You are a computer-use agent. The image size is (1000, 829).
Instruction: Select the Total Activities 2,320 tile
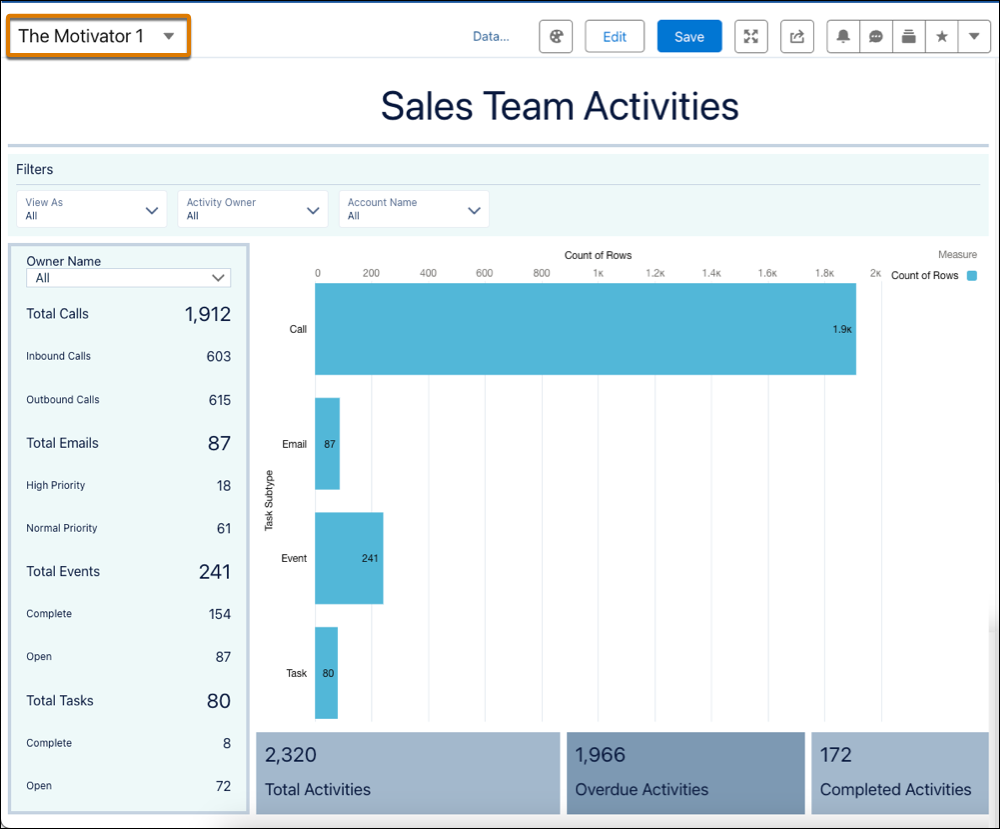point(407,772)
